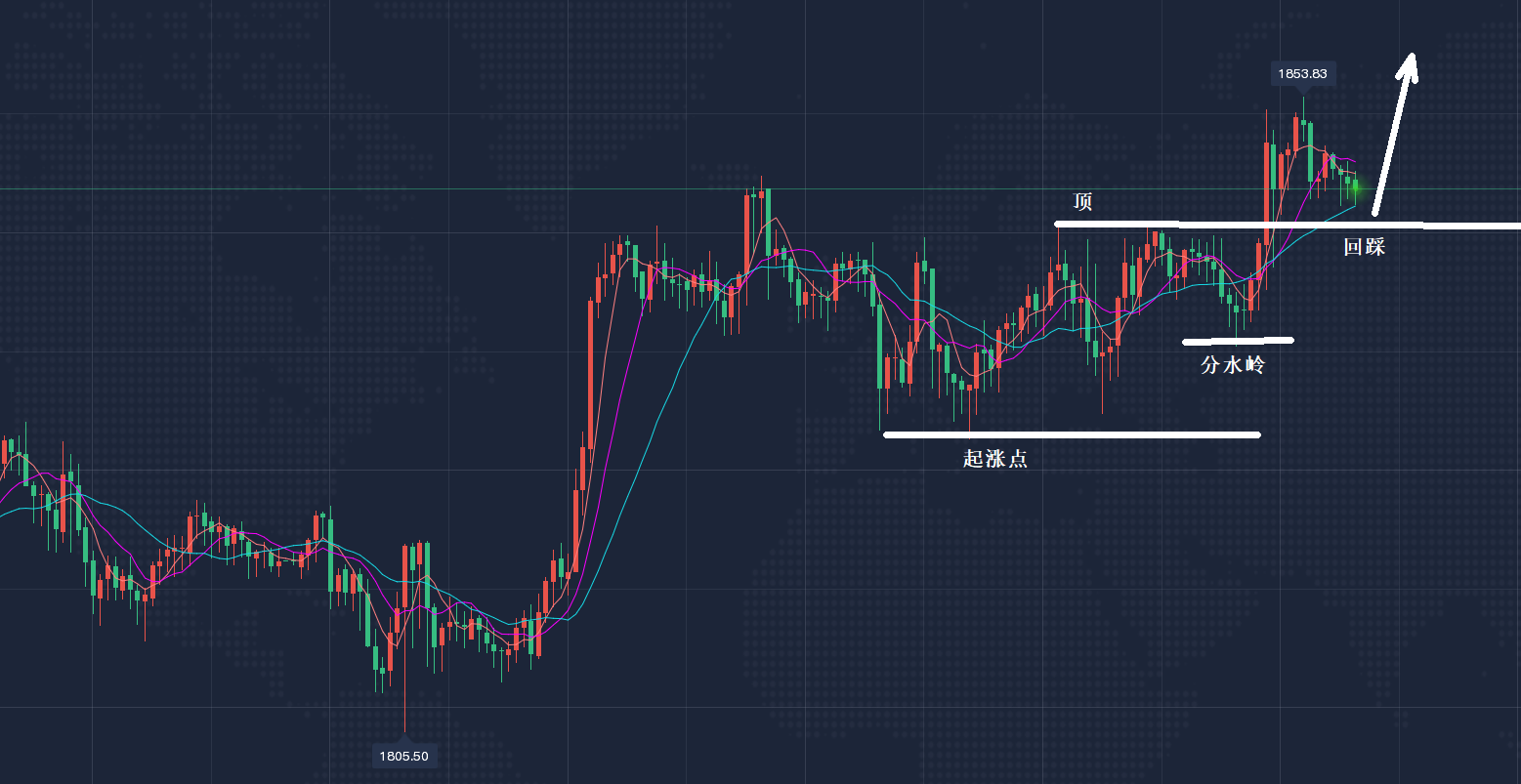
Task: Click the glowing green latest candle
Action: click(1355, 186)
